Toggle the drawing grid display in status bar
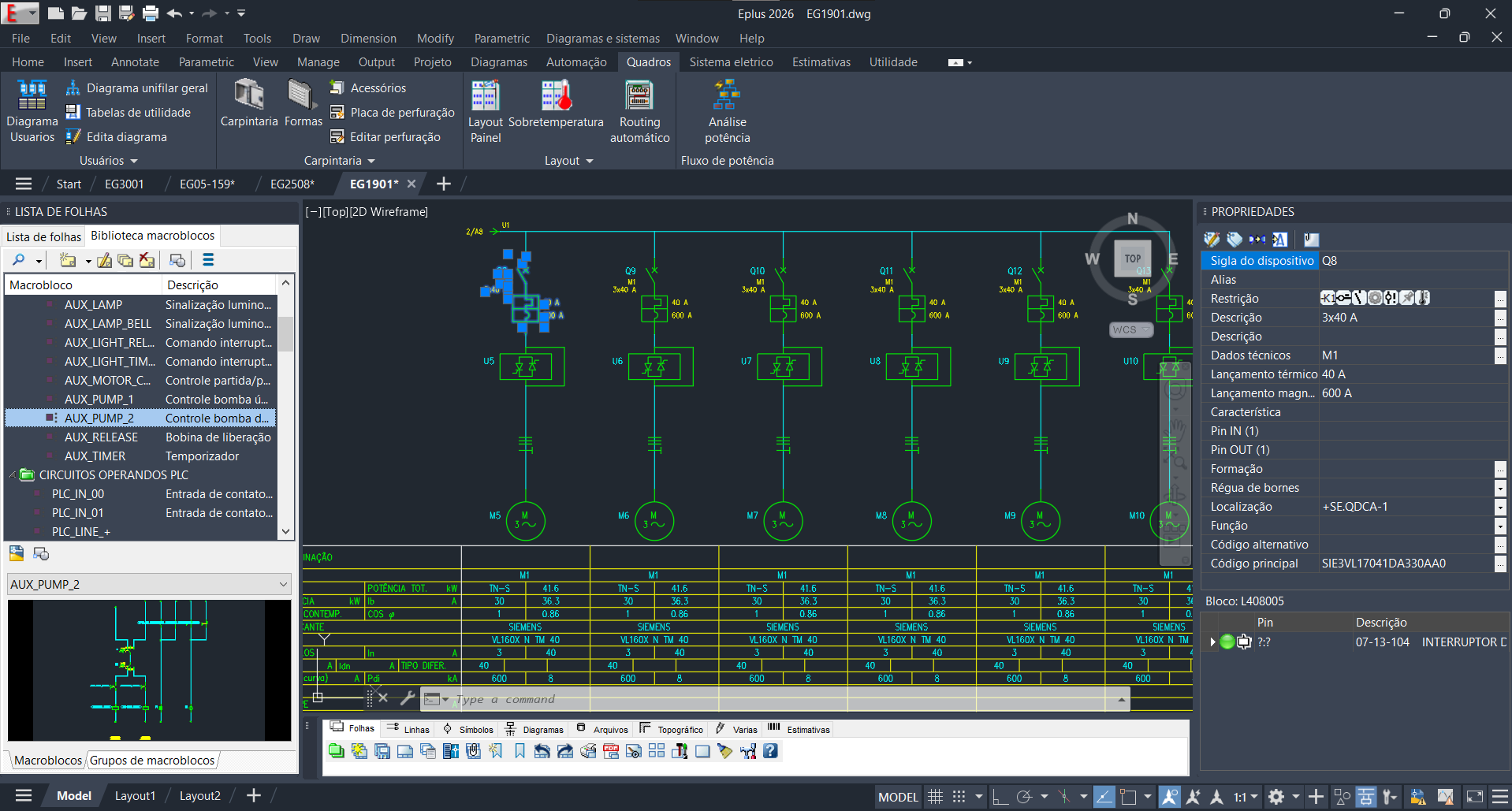Screen dimensions: 1512x811 (x=935, y=797)
